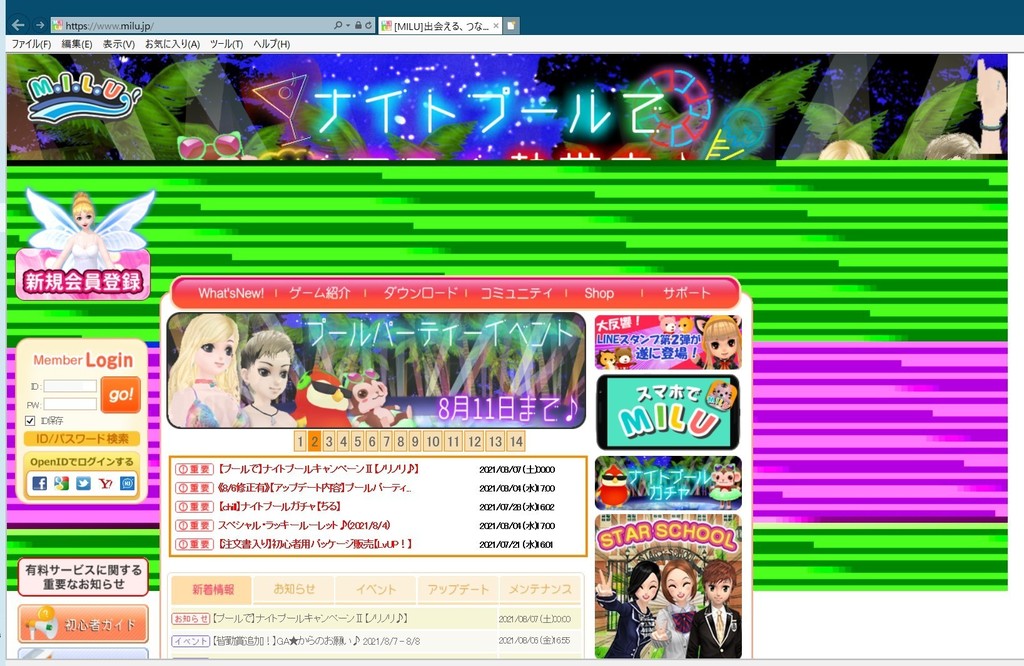Expand the address bar search dropdown arrow
The height and width of the screenshot is (666, 1024).
tap(348, 25)
